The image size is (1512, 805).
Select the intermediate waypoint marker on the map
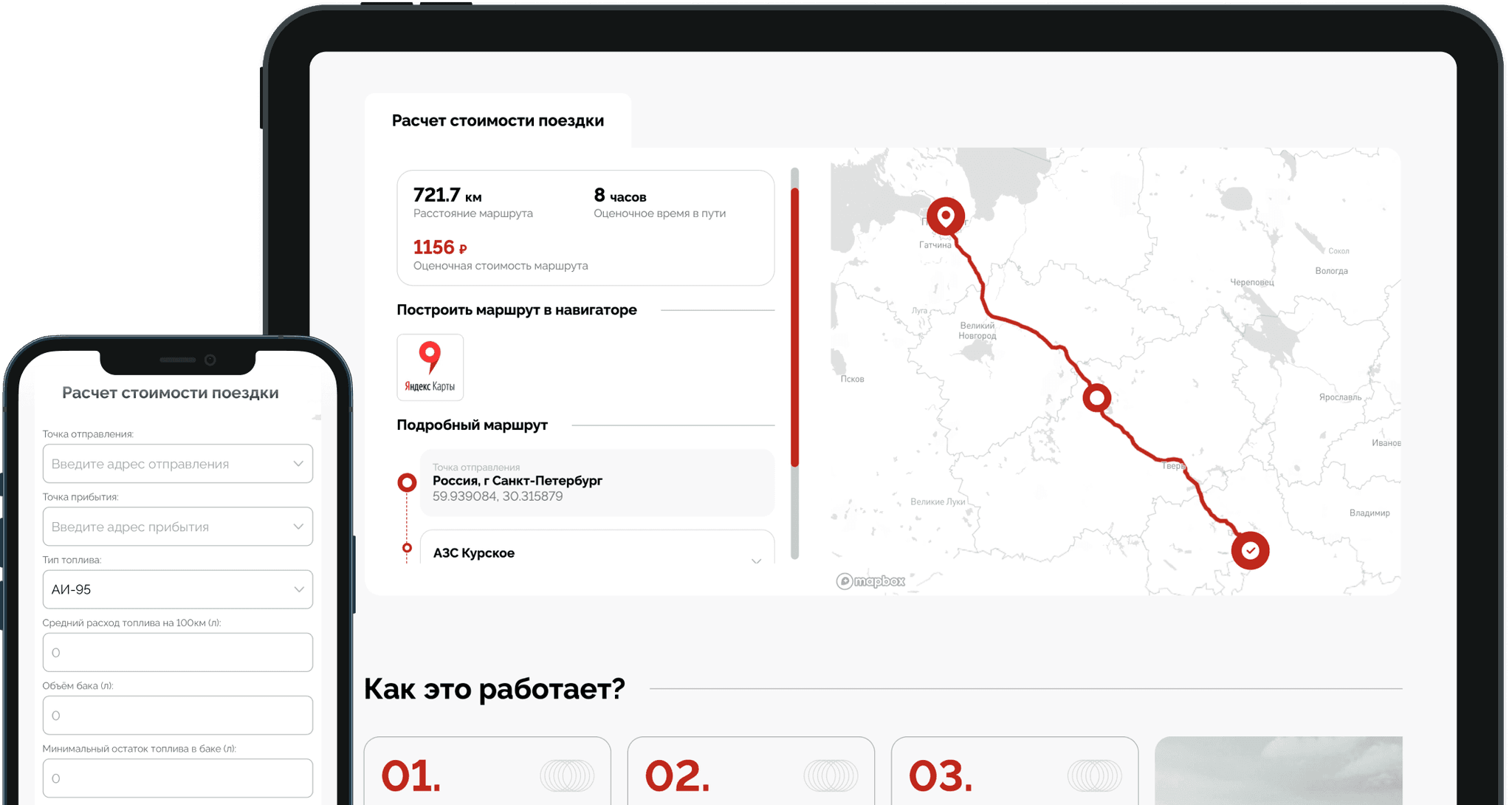tap(1096, 397)
